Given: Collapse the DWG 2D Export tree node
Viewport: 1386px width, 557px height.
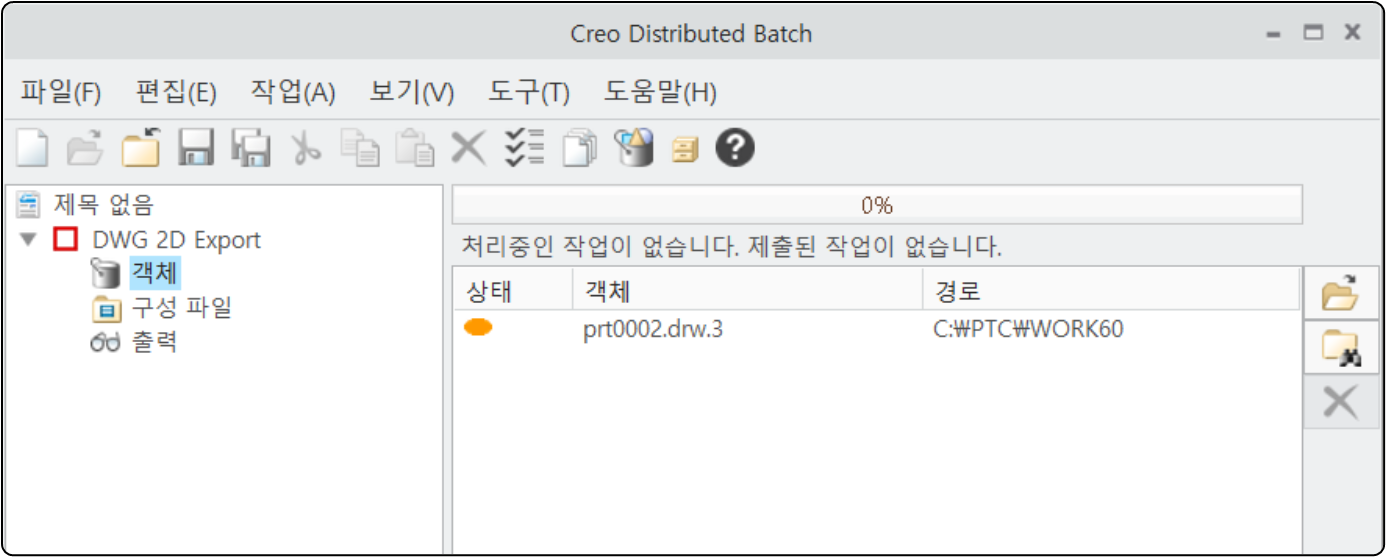Looking at the screenshot, I should coord(28,240).
